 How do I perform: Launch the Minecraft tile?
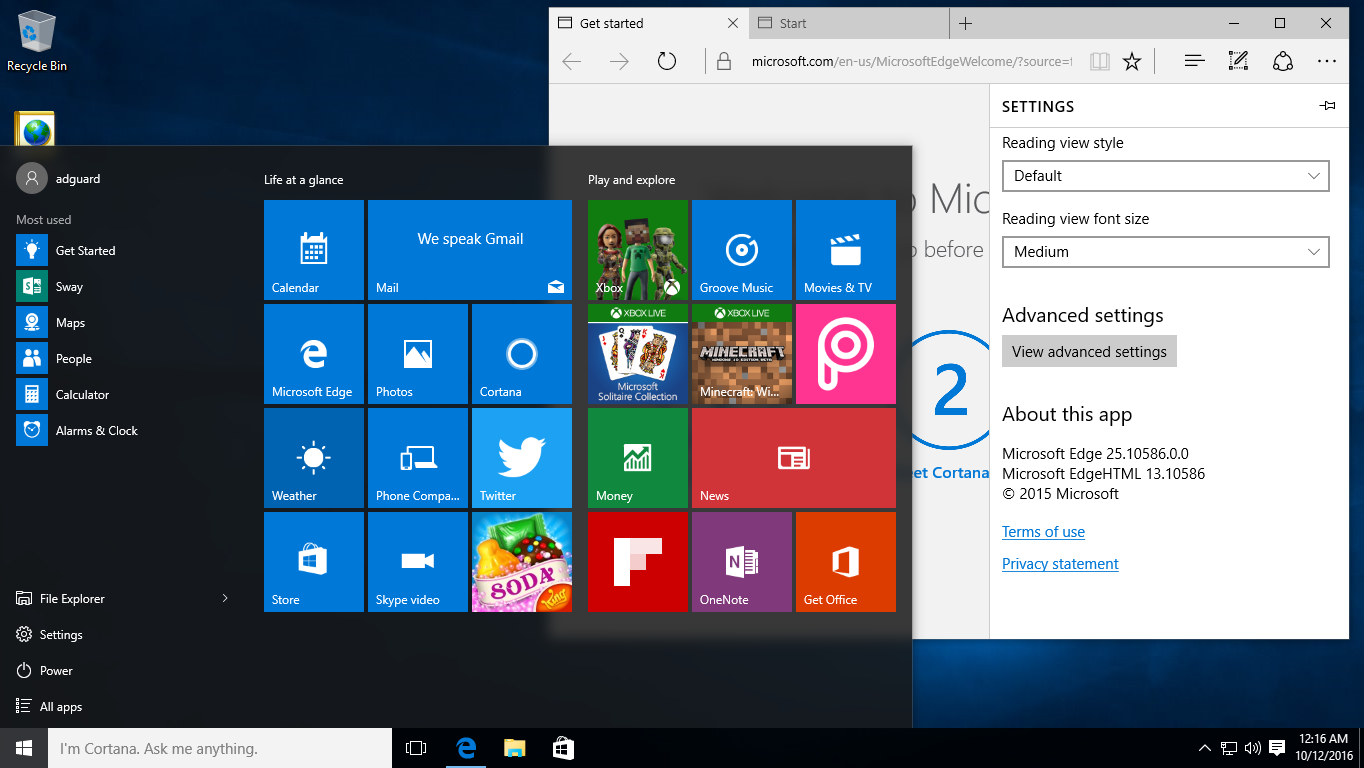click(x=742, y=354)
